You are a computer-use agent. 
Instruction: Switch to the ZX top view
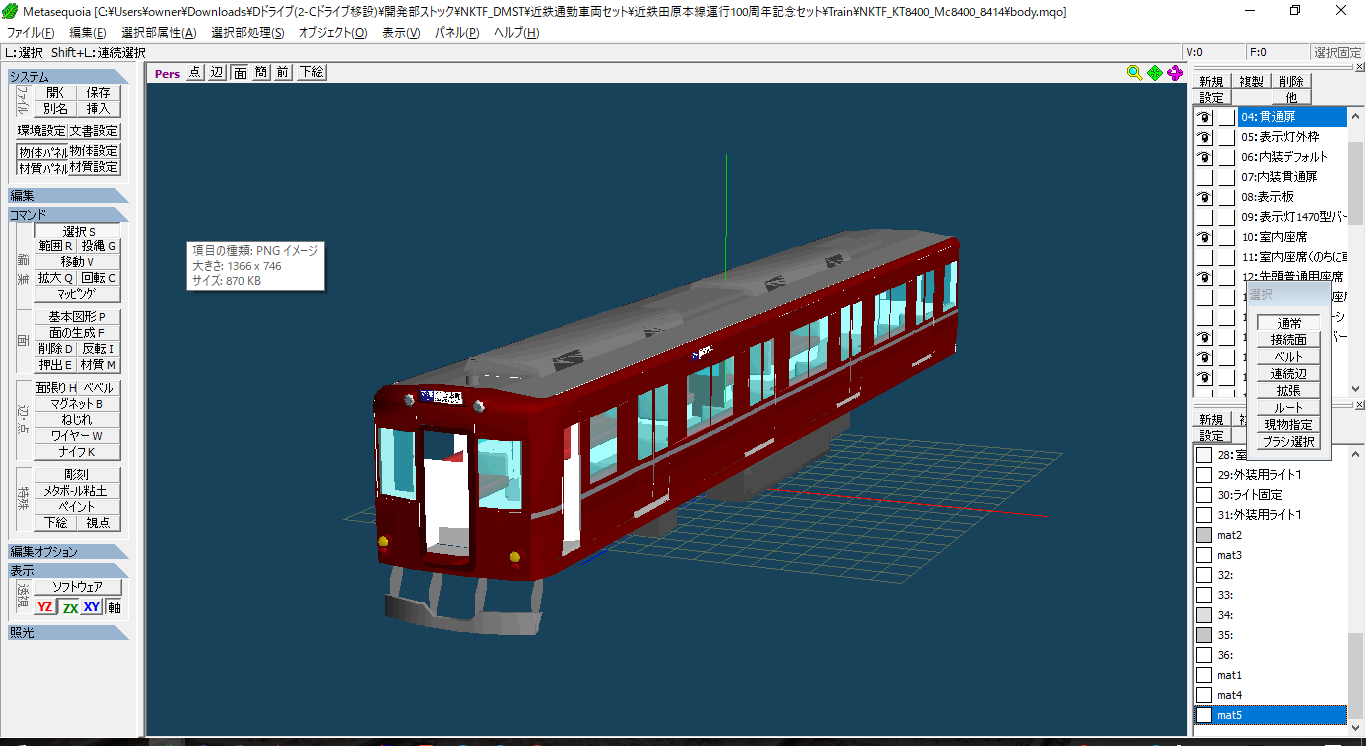point(69,607)
